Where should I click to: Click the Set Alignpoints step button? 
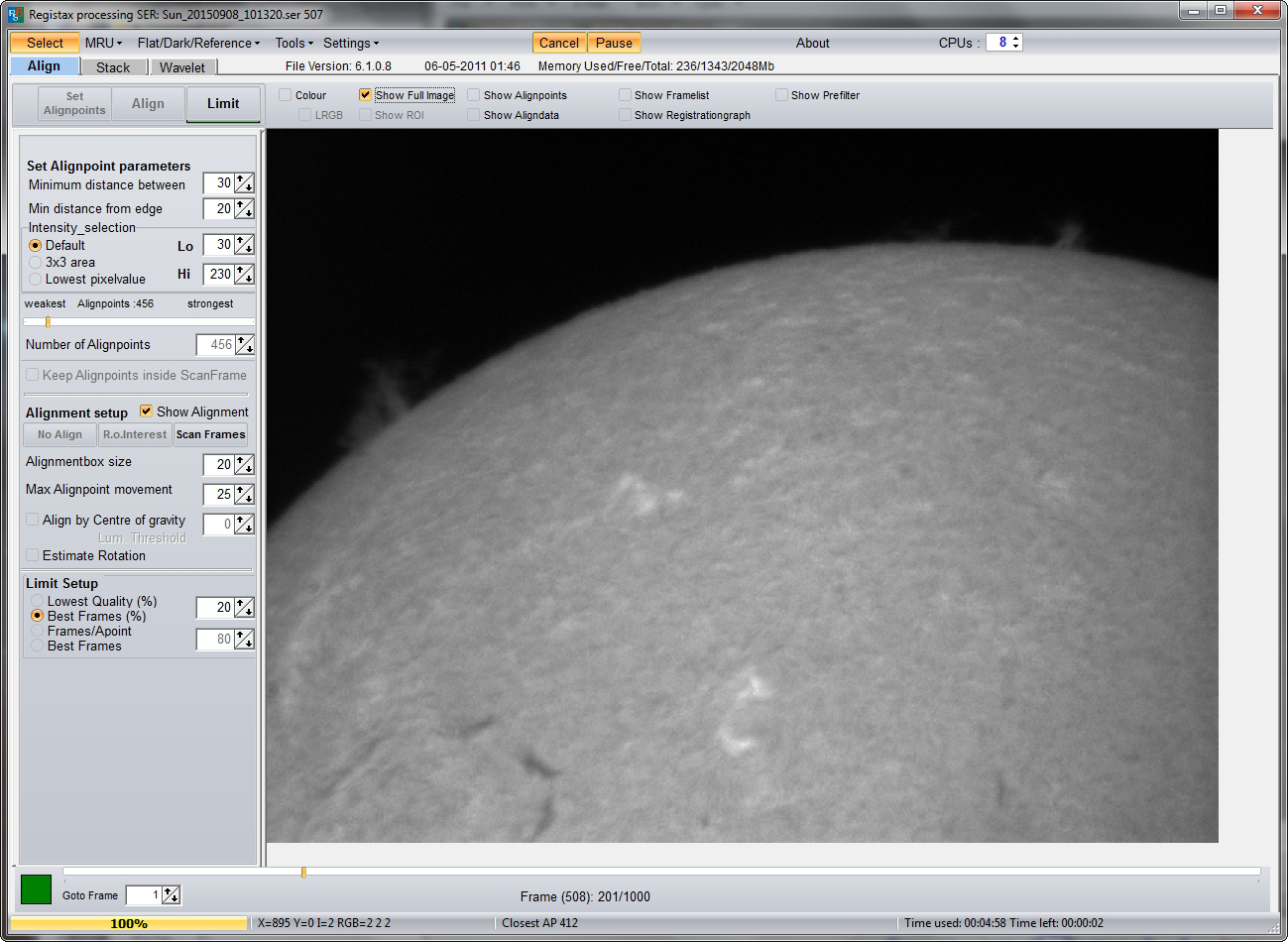coord(74,103)
